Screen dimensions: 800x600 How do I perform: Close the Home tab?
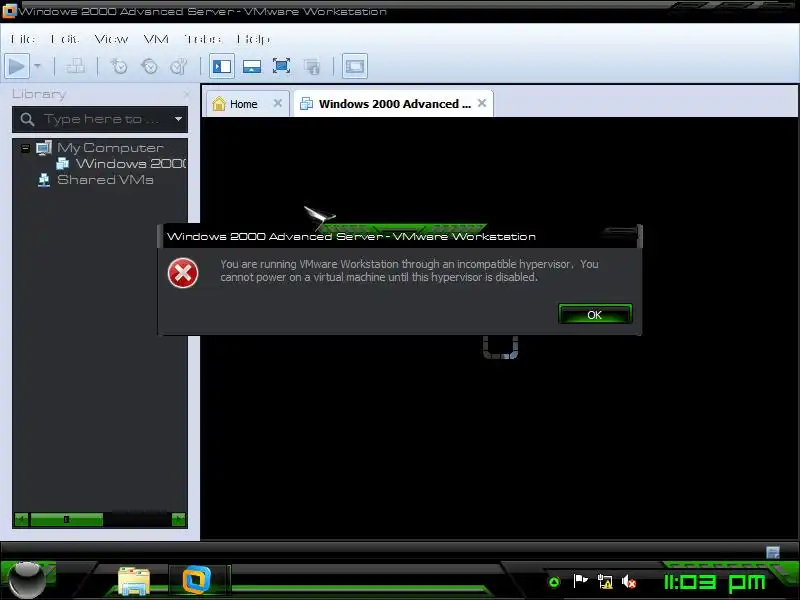coord(278,104)
